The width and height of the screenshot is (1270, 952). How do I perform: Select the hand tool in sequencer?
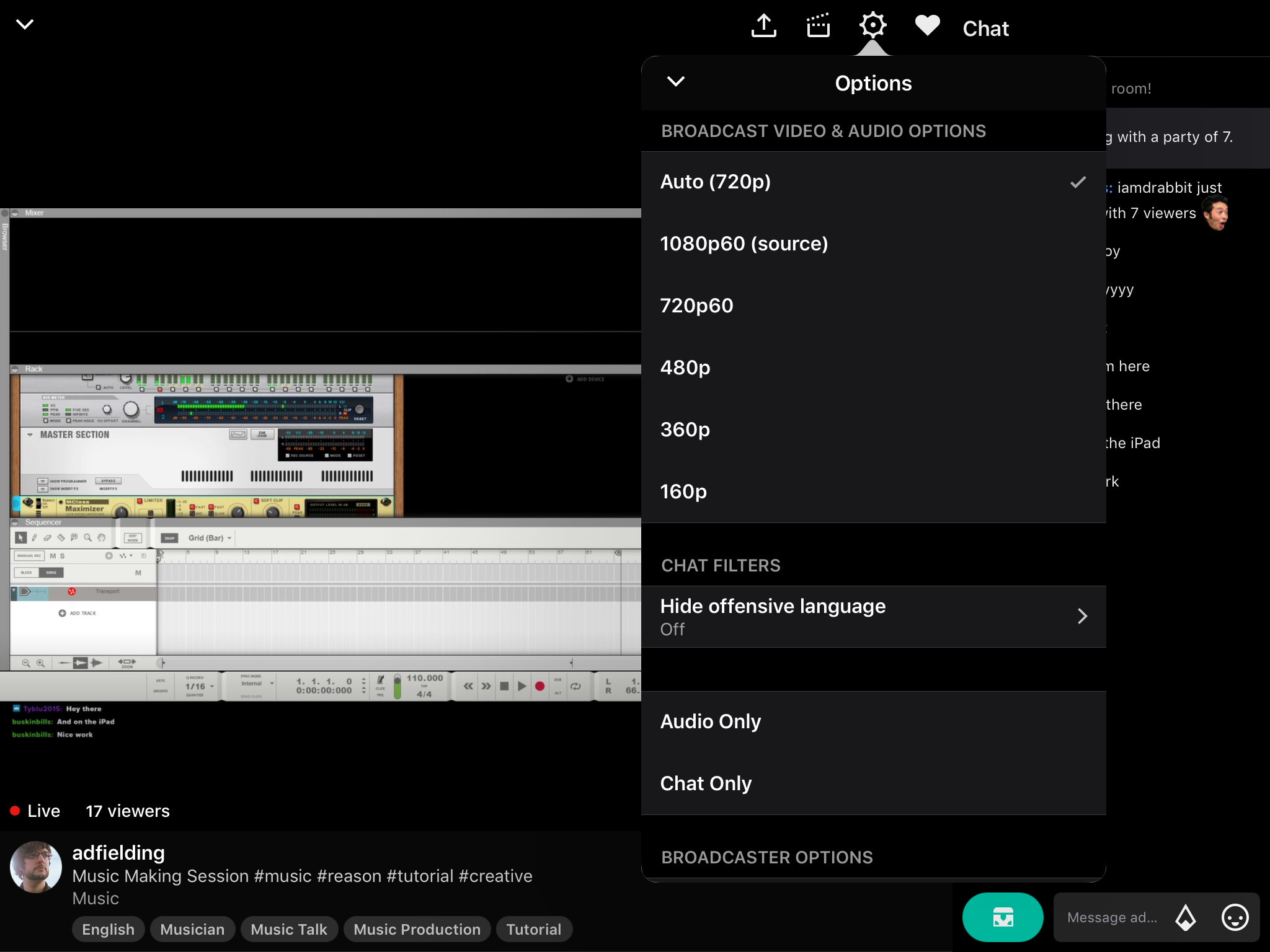pos(101,538)
